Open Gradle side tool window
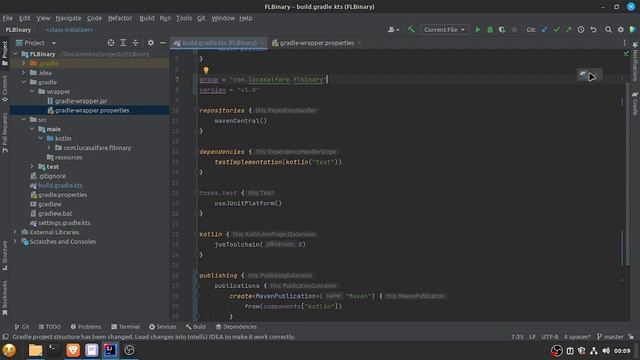The image size is (640, 360). 635,103
